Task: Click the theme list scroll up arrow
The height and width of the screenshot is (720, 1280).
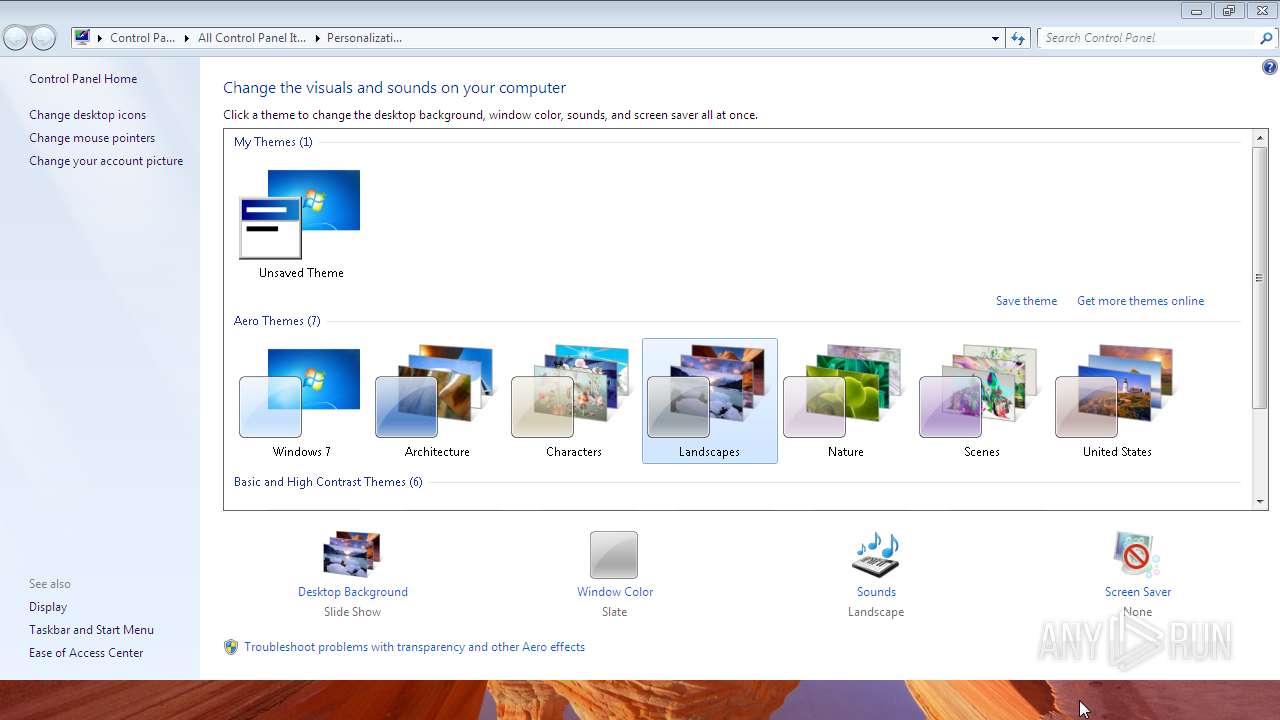Action: pos(1260,137)
